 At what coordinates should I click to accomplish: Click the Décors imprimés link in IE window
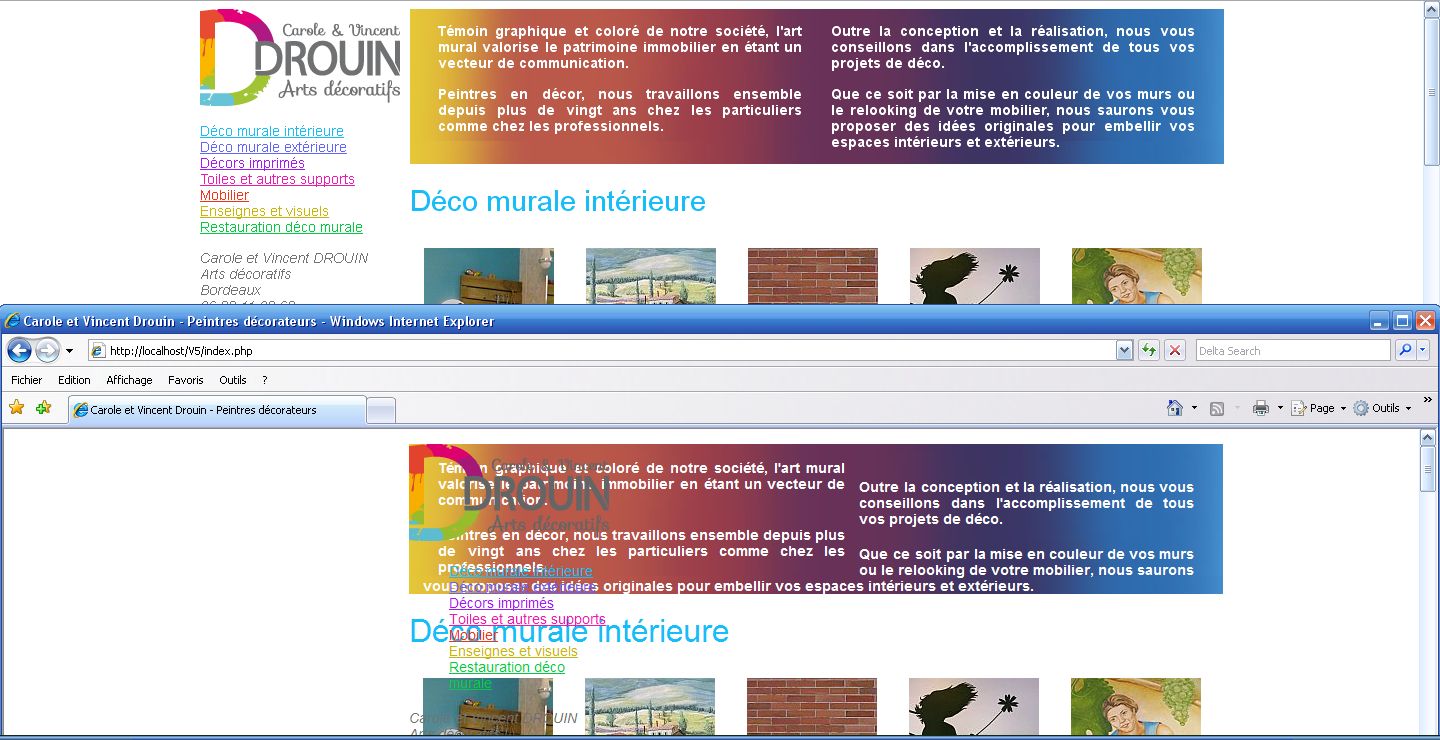tap(501, 603)
